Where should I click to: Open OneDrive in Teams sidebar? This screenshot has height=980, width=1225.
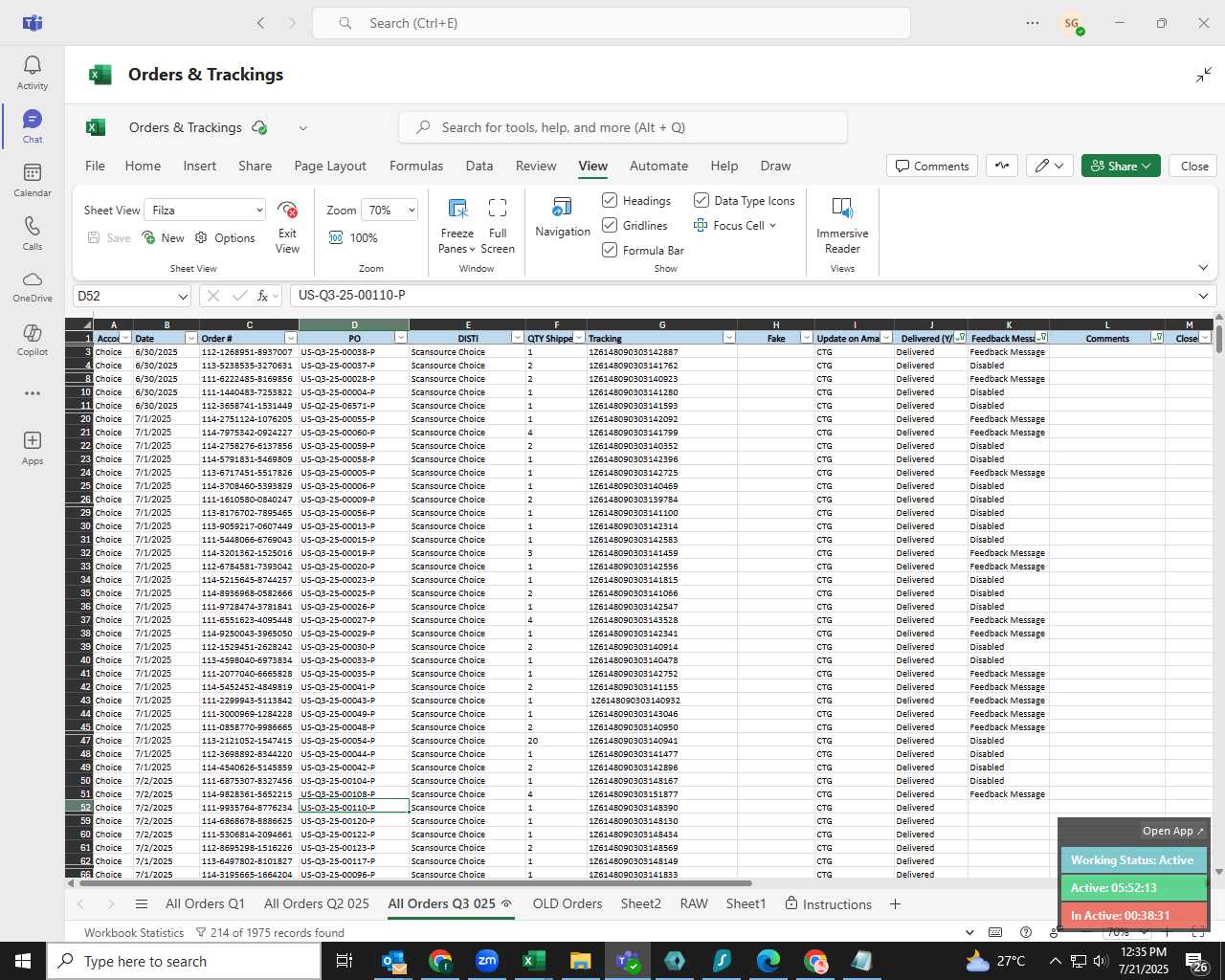click(32, 286)
